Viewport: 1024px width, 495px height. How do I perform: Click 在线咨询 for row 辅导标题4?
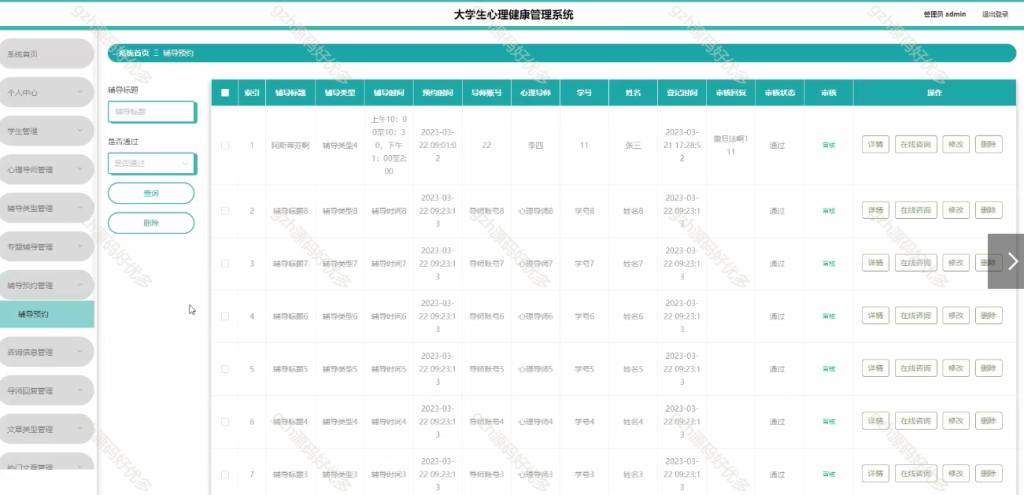click(916, 421)
